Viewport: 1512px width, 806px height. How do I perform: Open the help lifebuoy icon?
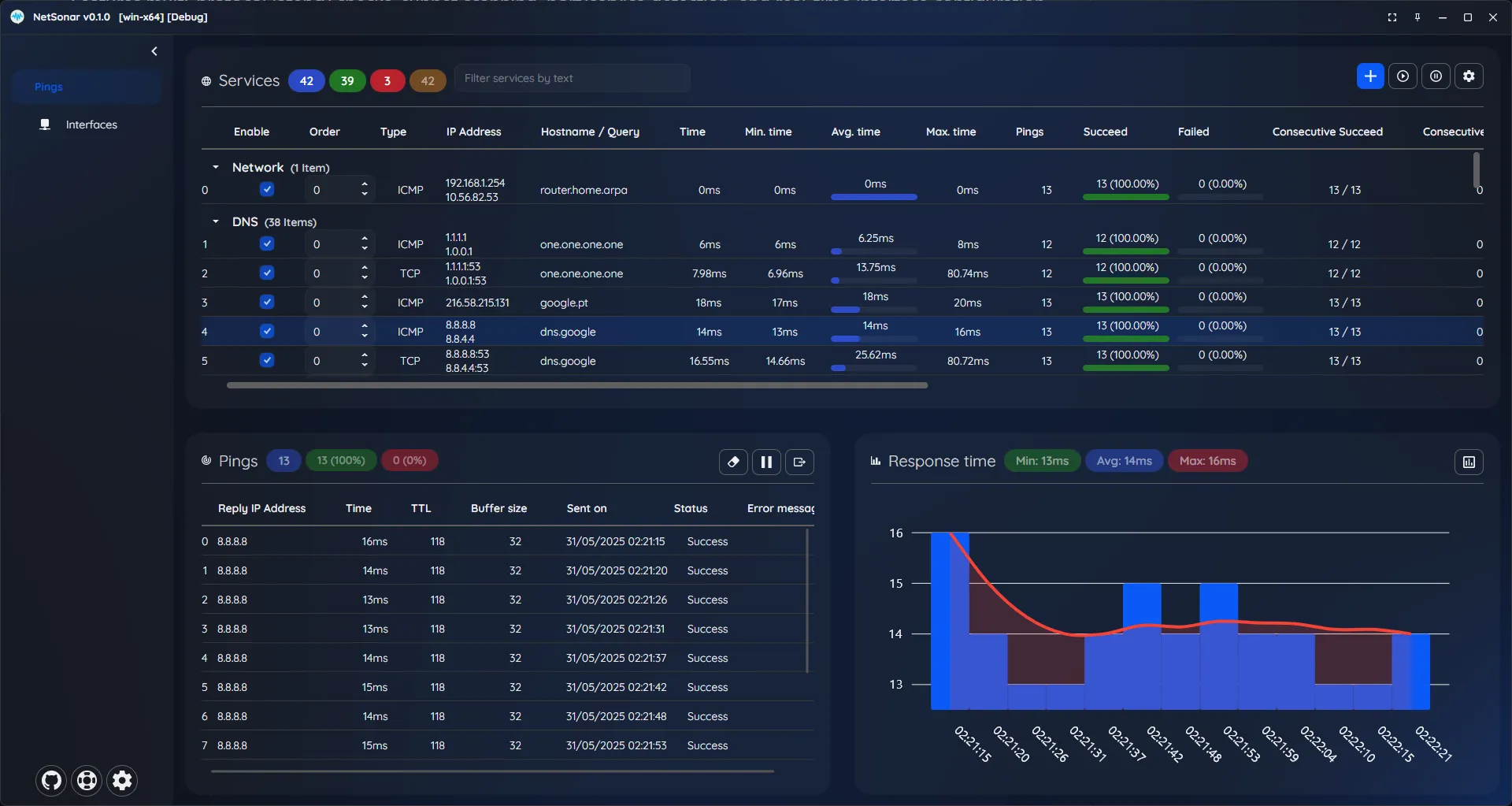(x=87, y=780)
